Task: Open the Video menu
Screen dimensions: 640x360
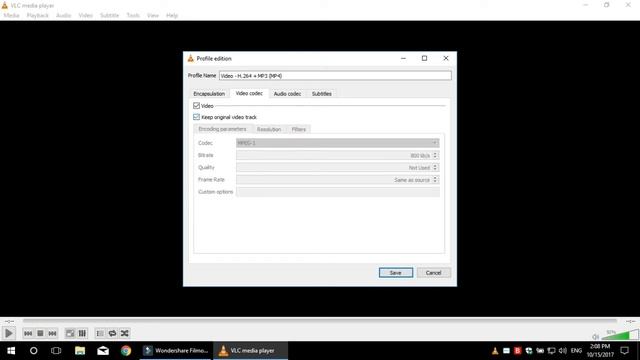Action: click(85, 16)
